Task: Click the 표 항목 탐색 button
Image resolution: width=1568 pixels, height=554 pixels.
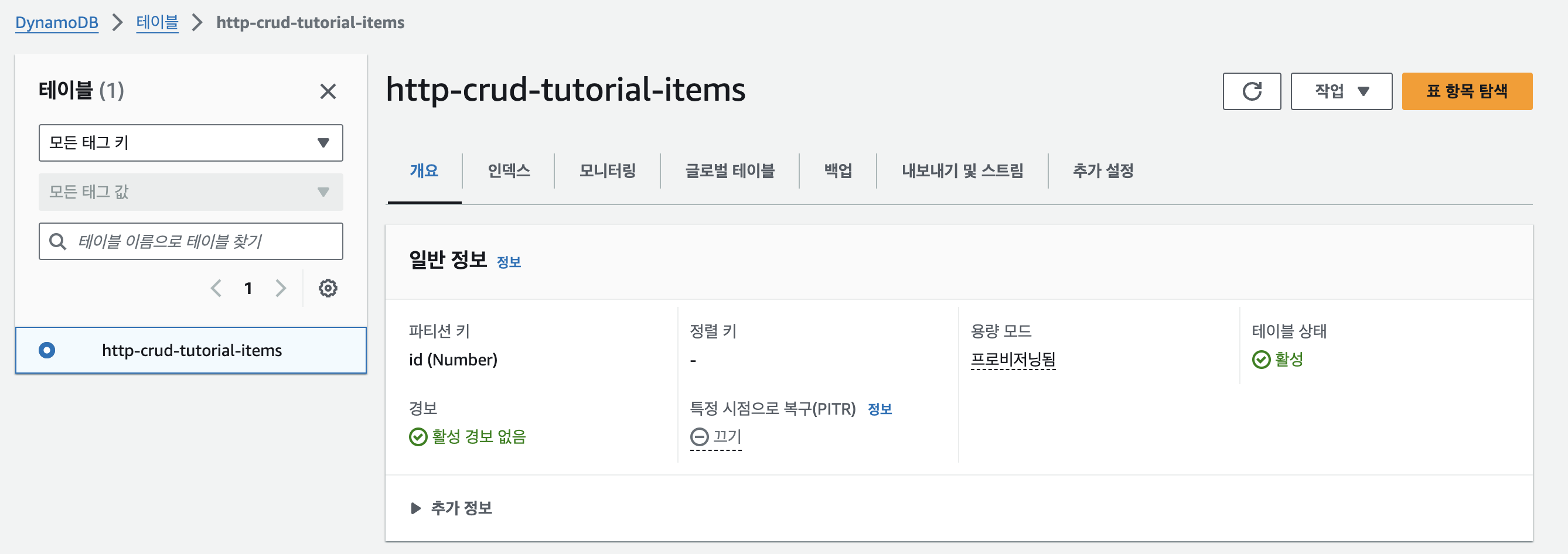Action: (1467, 91)
